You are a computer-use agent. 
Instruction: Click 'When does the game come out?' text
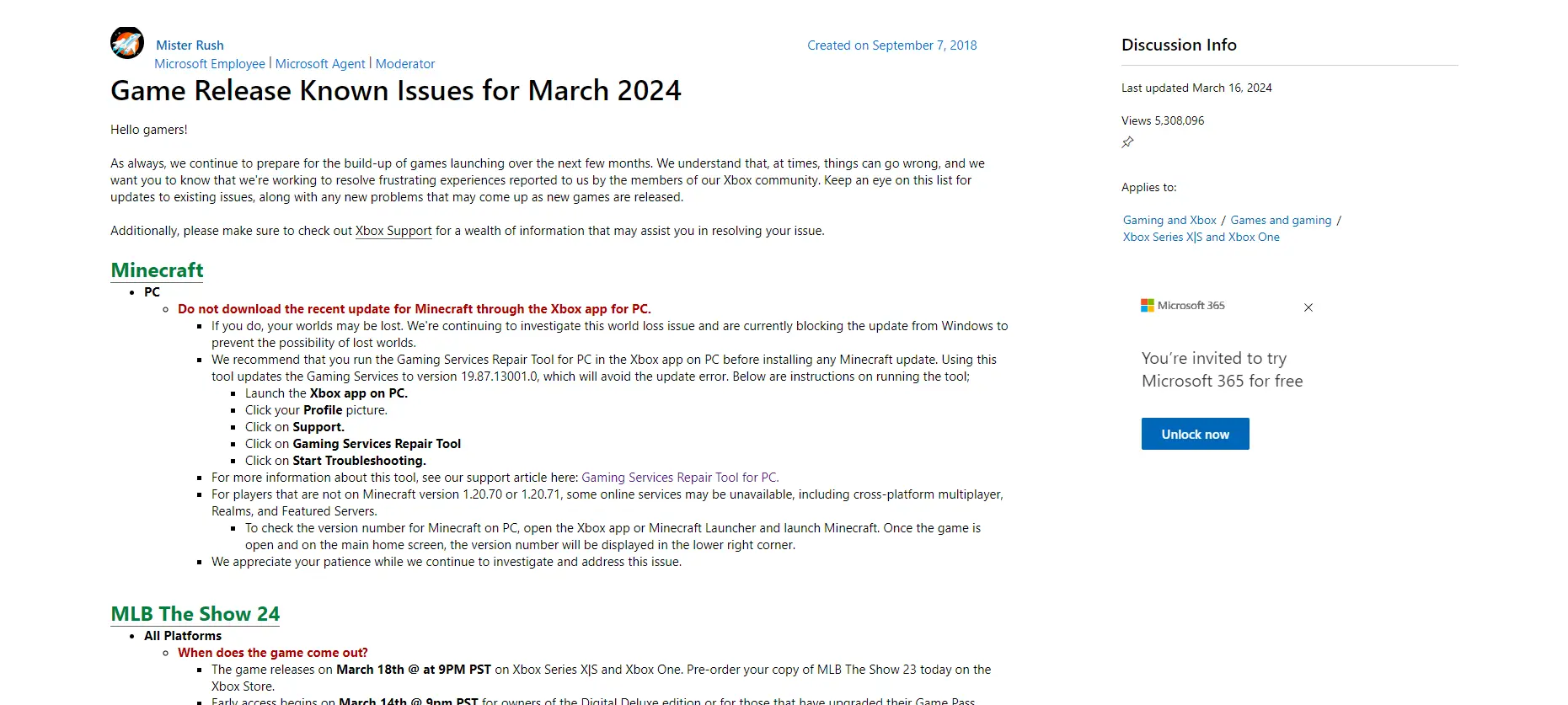coord(273,653)
